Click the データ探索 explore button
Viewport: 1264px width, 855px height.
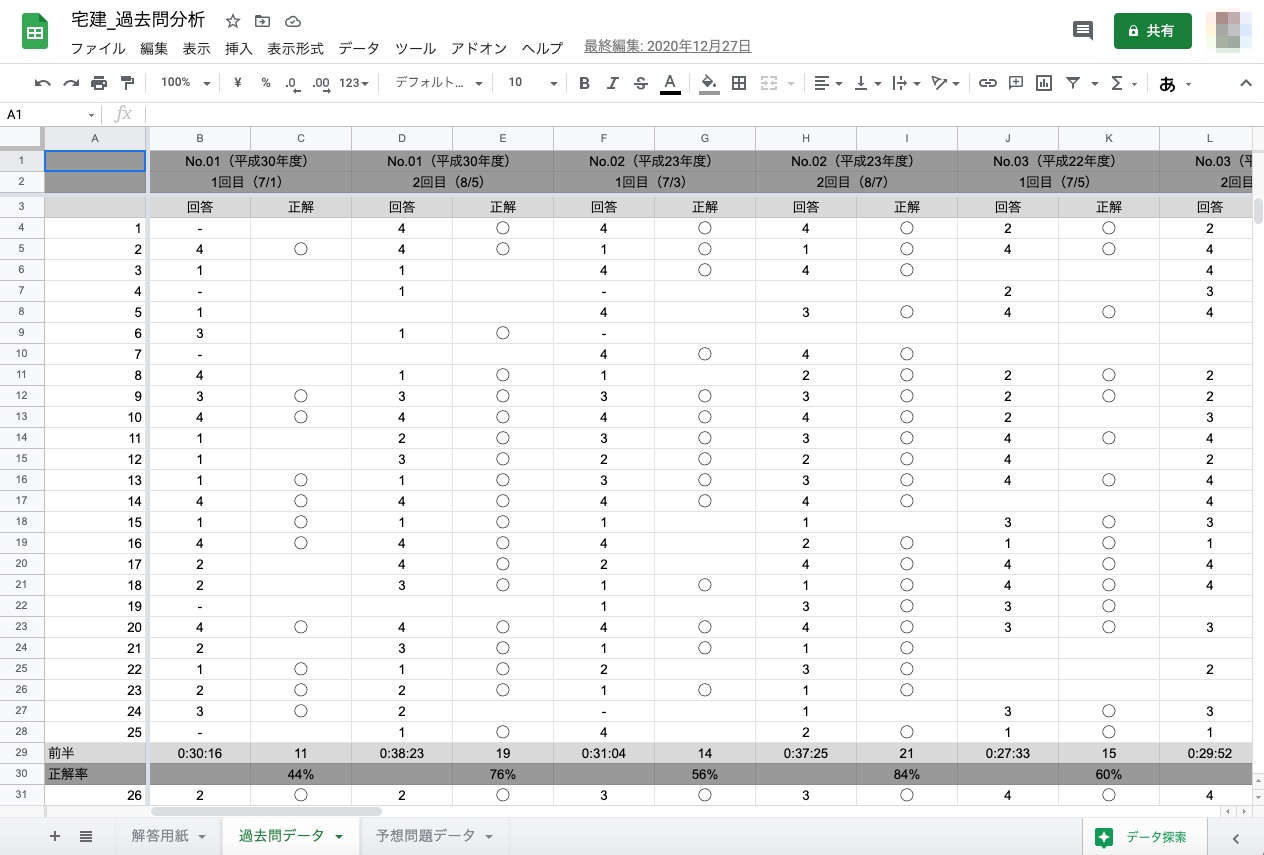tap(1144, 837)
